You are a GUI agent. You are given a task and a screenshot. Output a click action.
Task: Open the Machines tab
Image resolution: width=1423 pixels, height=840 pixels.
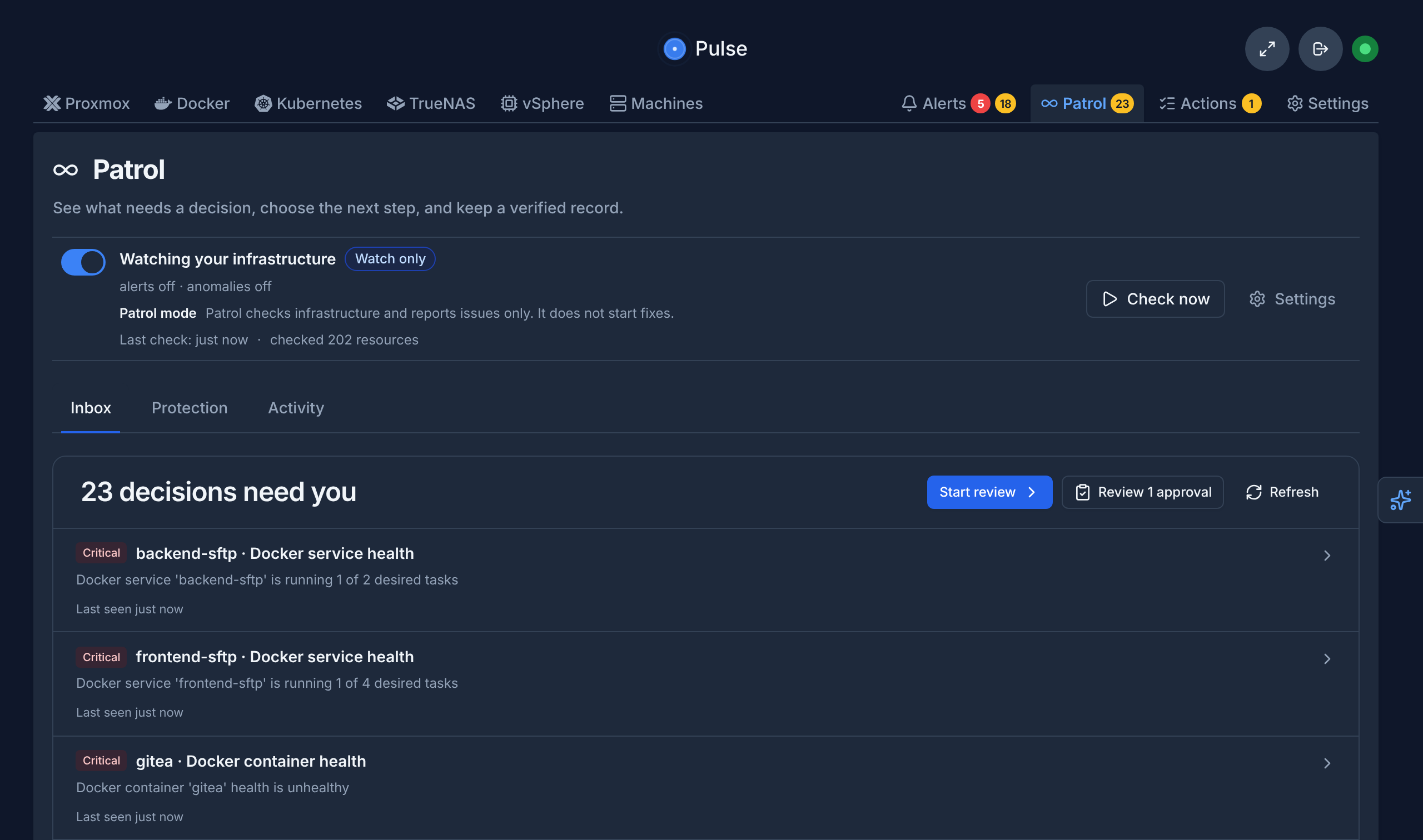pyautogui.click(x=656, y=103)
